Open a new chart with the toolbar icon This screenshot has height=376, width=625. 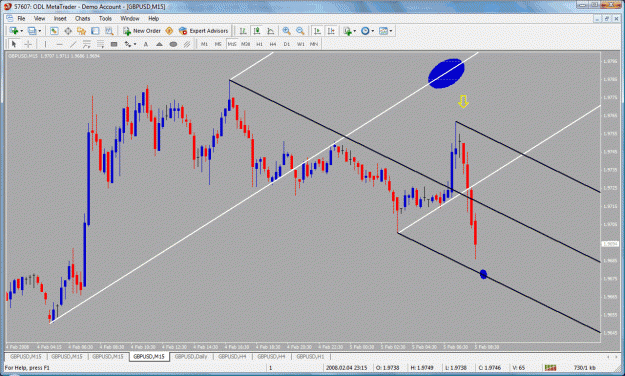pos(14,31)
